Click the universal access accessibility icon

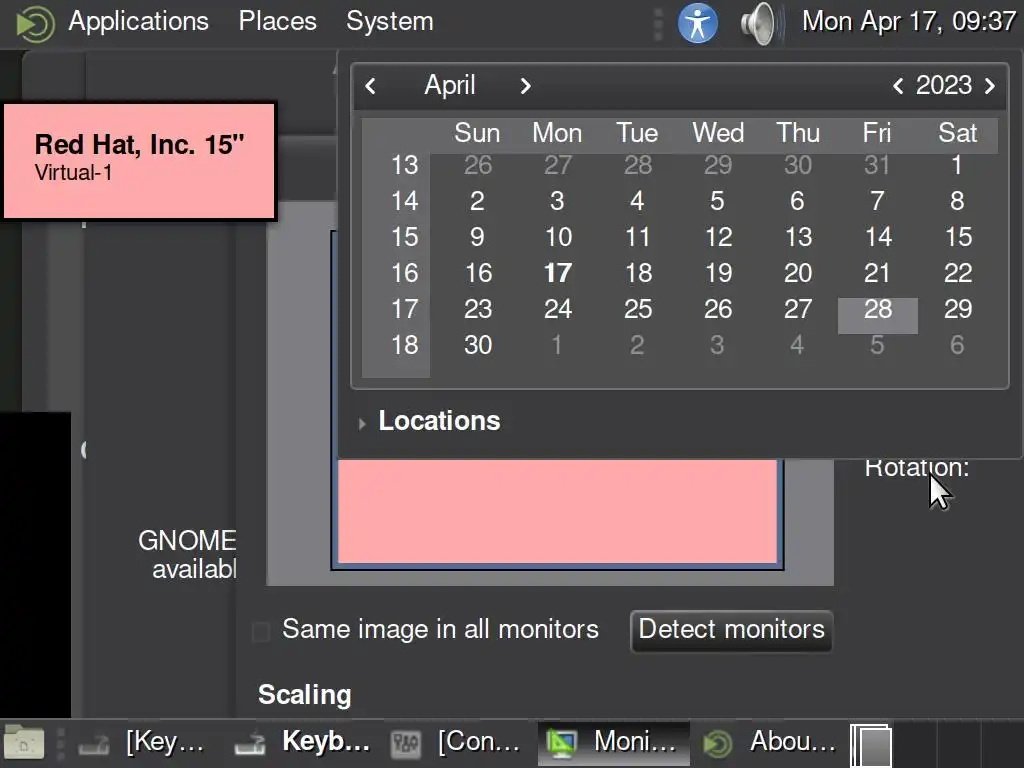pos(697,22)
